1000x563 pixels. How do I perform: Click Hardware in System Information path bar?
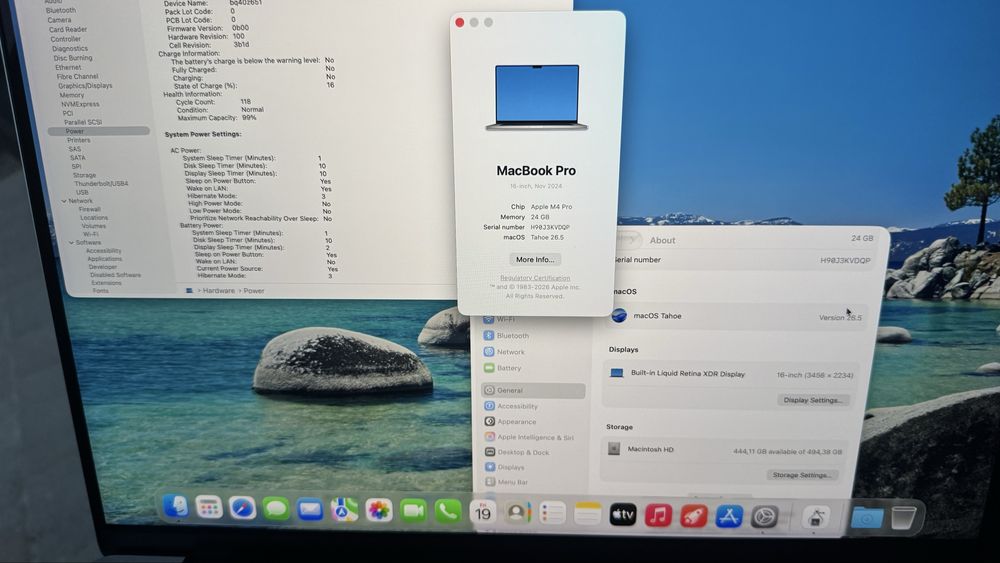[x=219, y=291]
